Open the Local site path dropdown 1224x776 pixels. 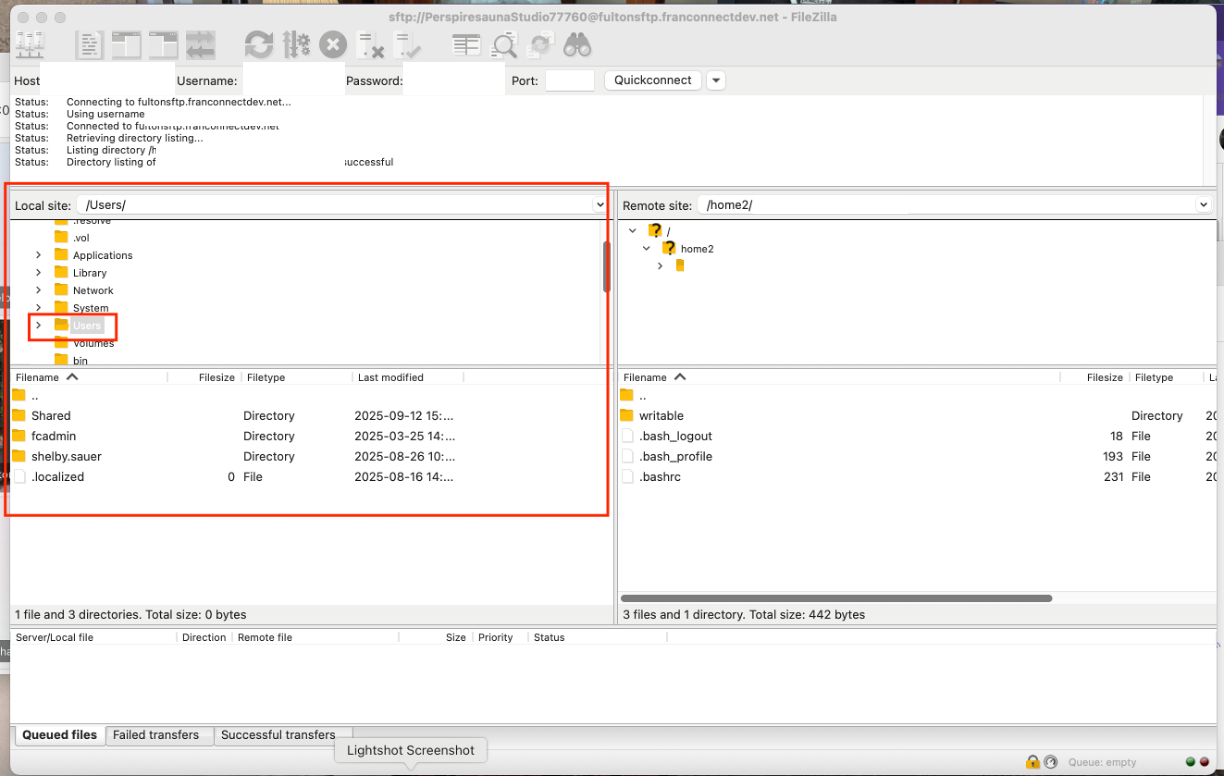600,205
